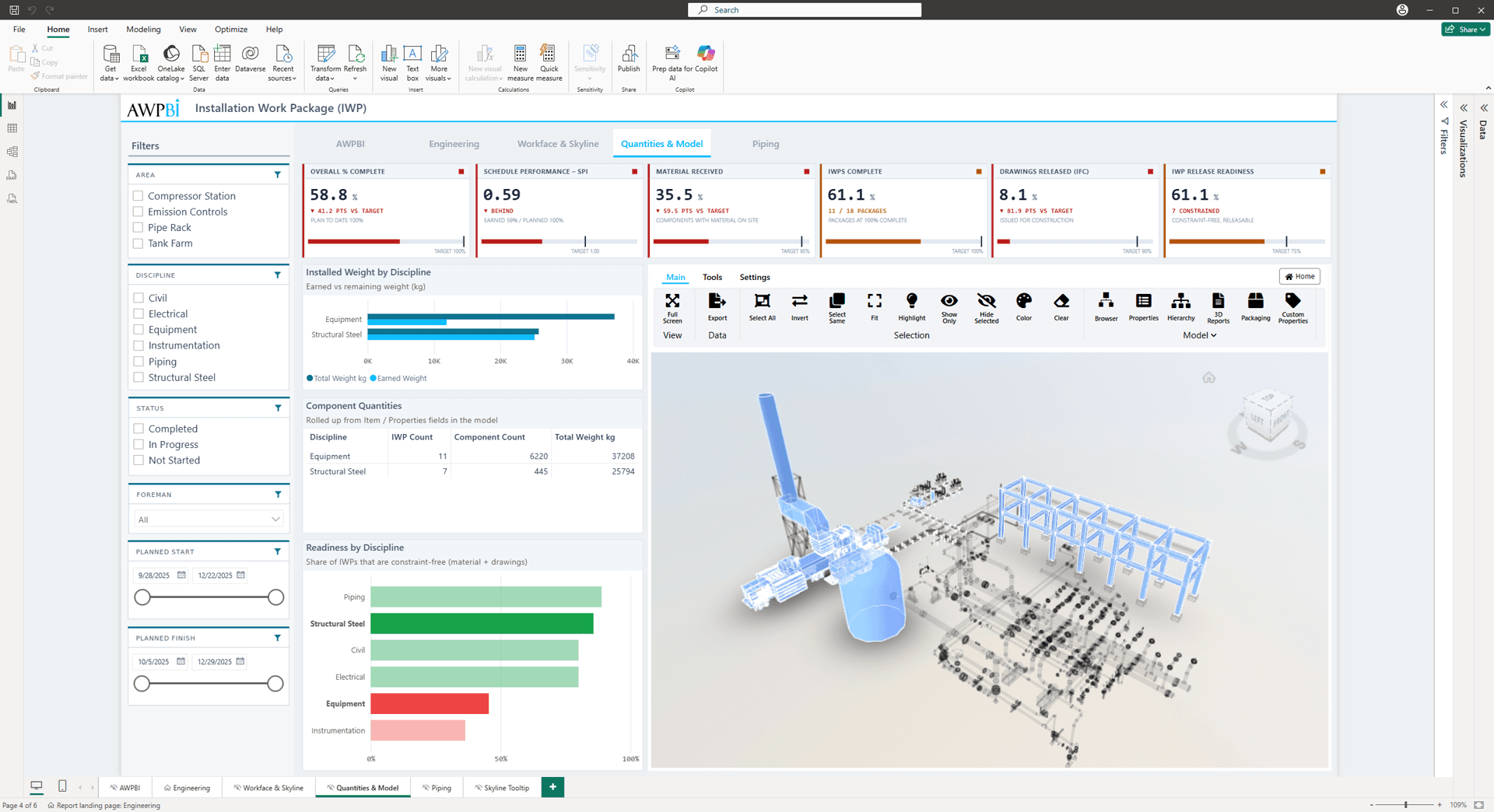The image size is (1494, 812).
Task: Open the Modeling ribbon tab
Action: point(143,30)
